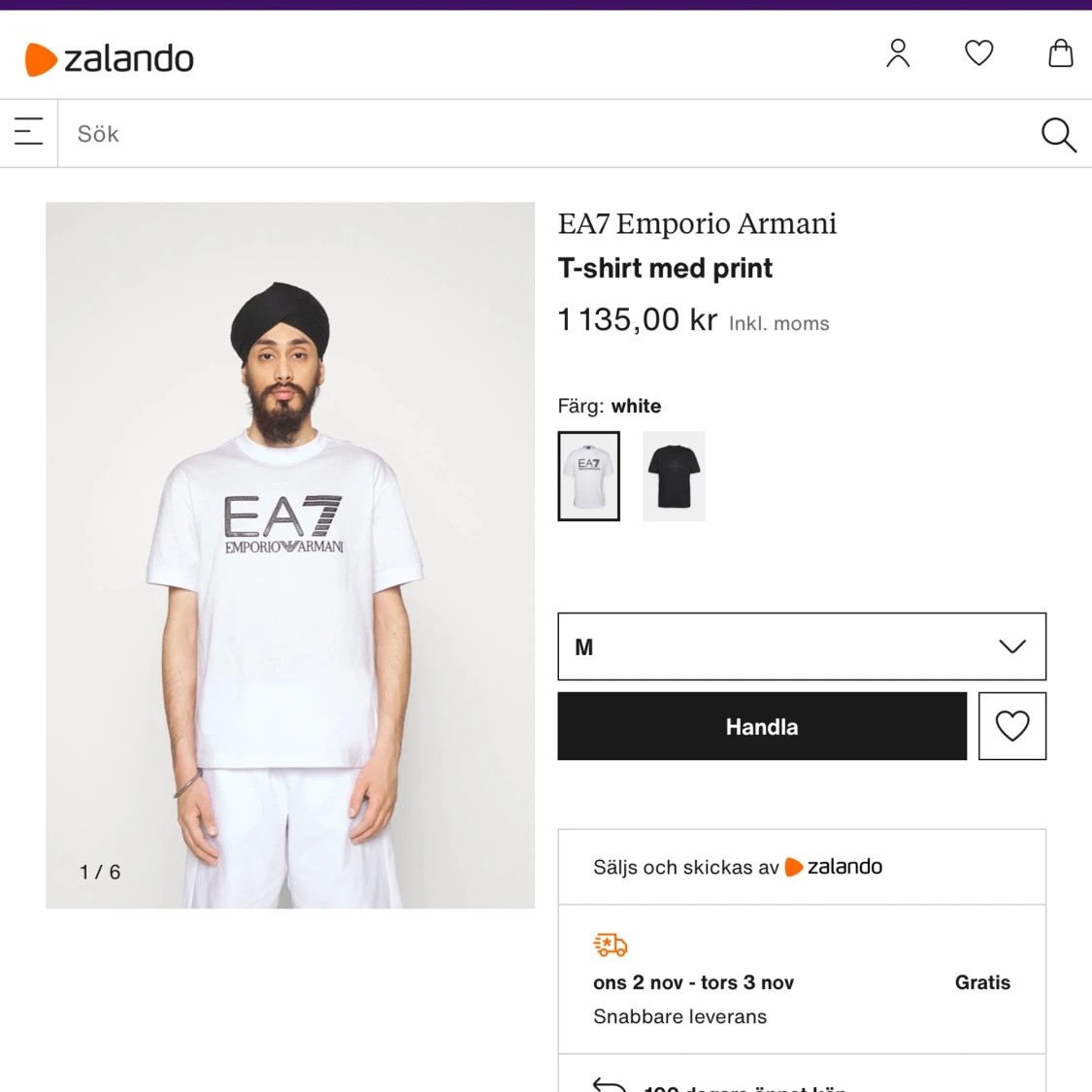Open the shopping bag icon
1092x1092 pixels.
click(1060, 54)
